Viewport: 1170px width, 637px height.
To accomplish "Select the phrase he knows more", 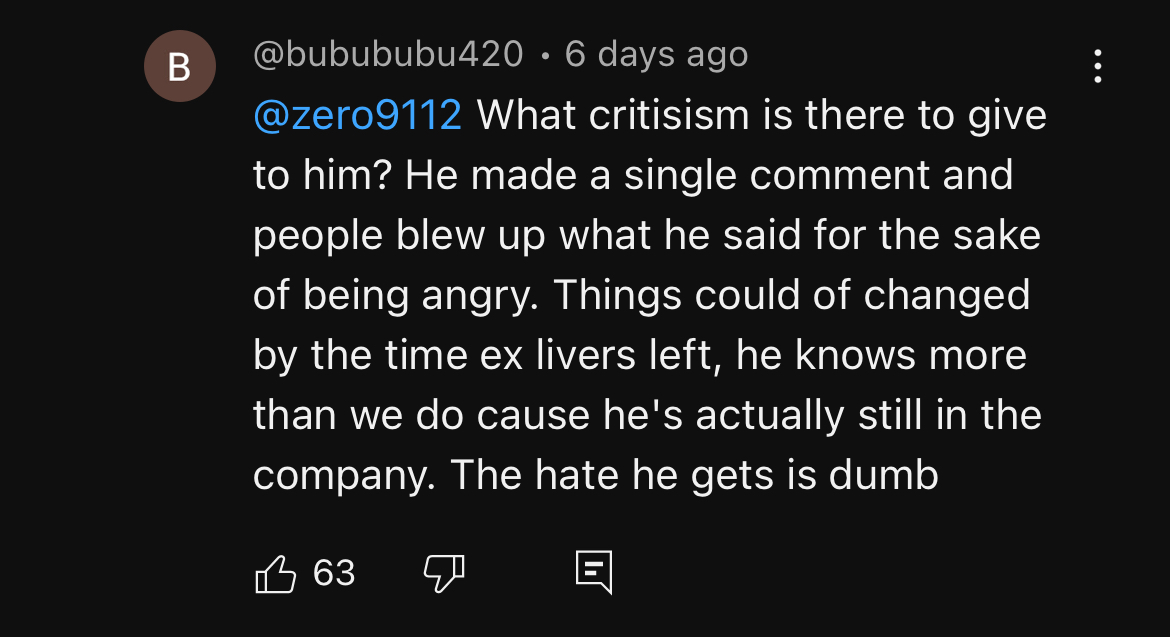I will coord(881,355).
